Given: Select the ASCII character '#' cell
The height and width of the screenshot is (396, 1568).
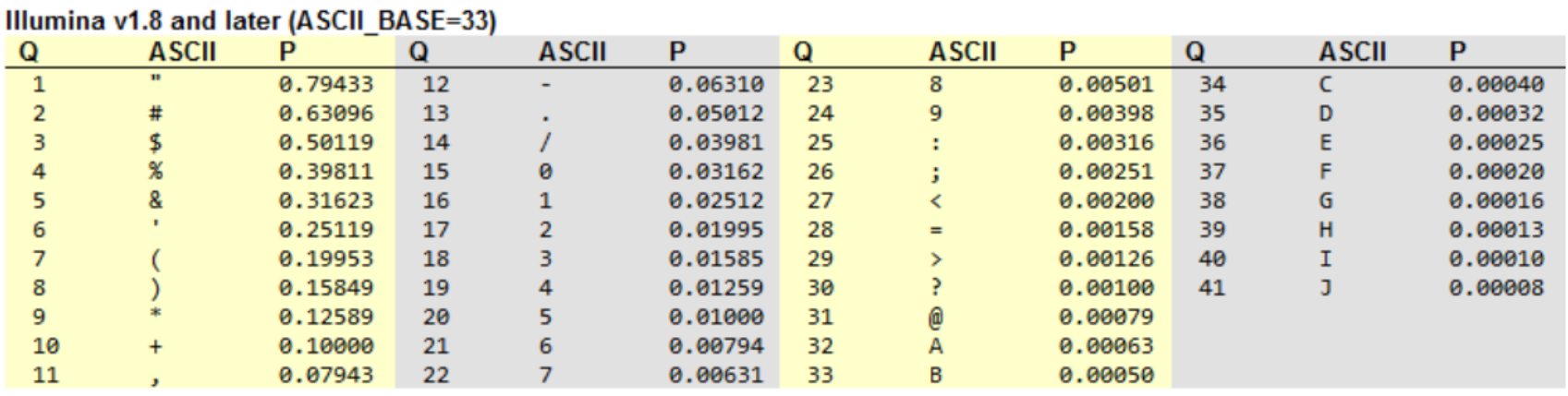Looking at the screenshot, I should (156, 114).
